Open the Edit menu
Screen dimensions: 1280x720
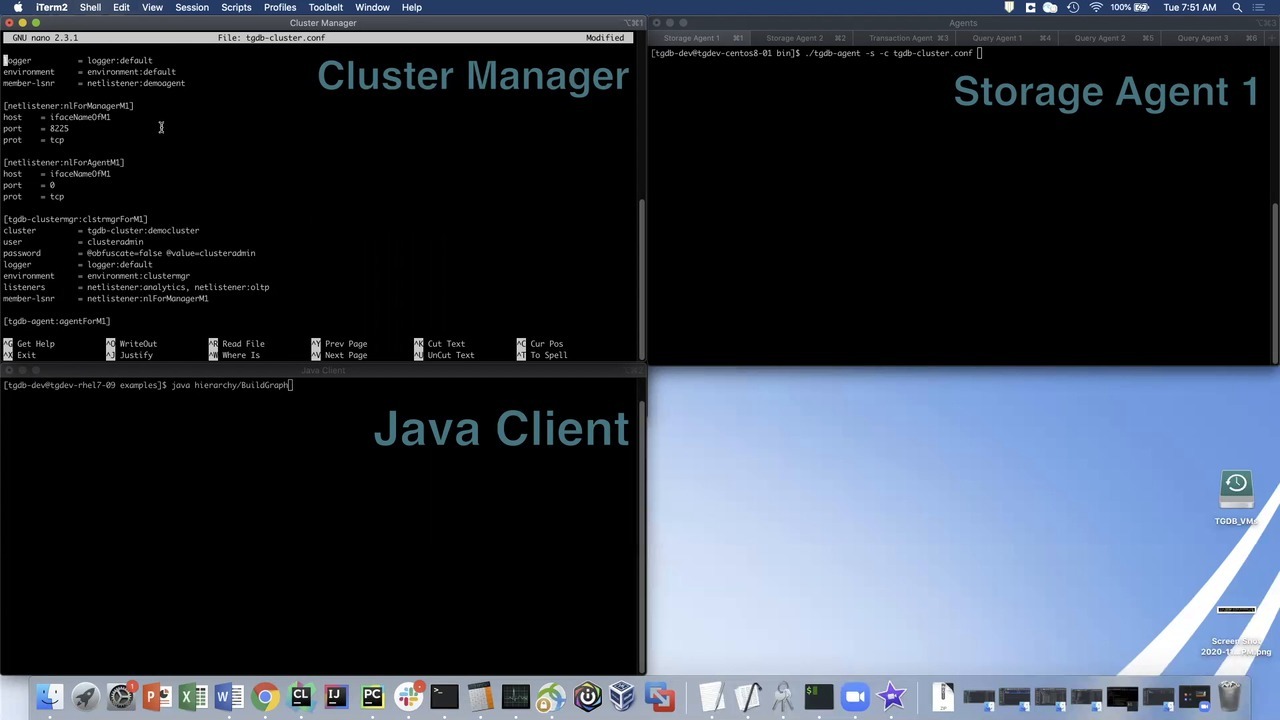pos(121,7)
